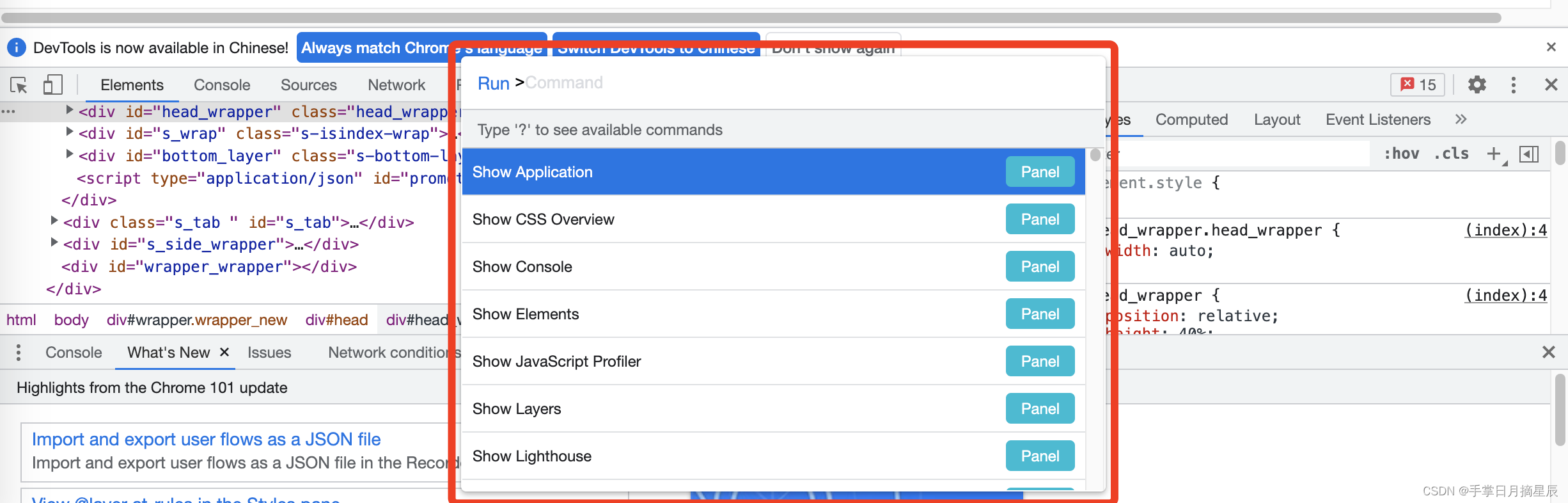
Task: Open (index):4 link beside head_wrapper.head_wrapper rule
Action: [1506, 230]
